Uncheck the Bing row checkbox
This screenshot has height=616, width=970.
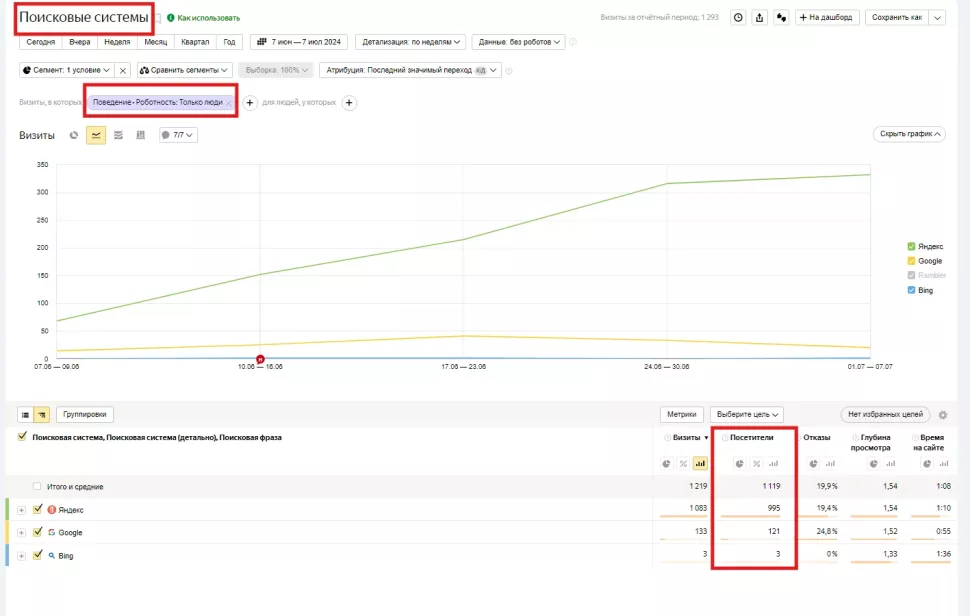(38, 555)
